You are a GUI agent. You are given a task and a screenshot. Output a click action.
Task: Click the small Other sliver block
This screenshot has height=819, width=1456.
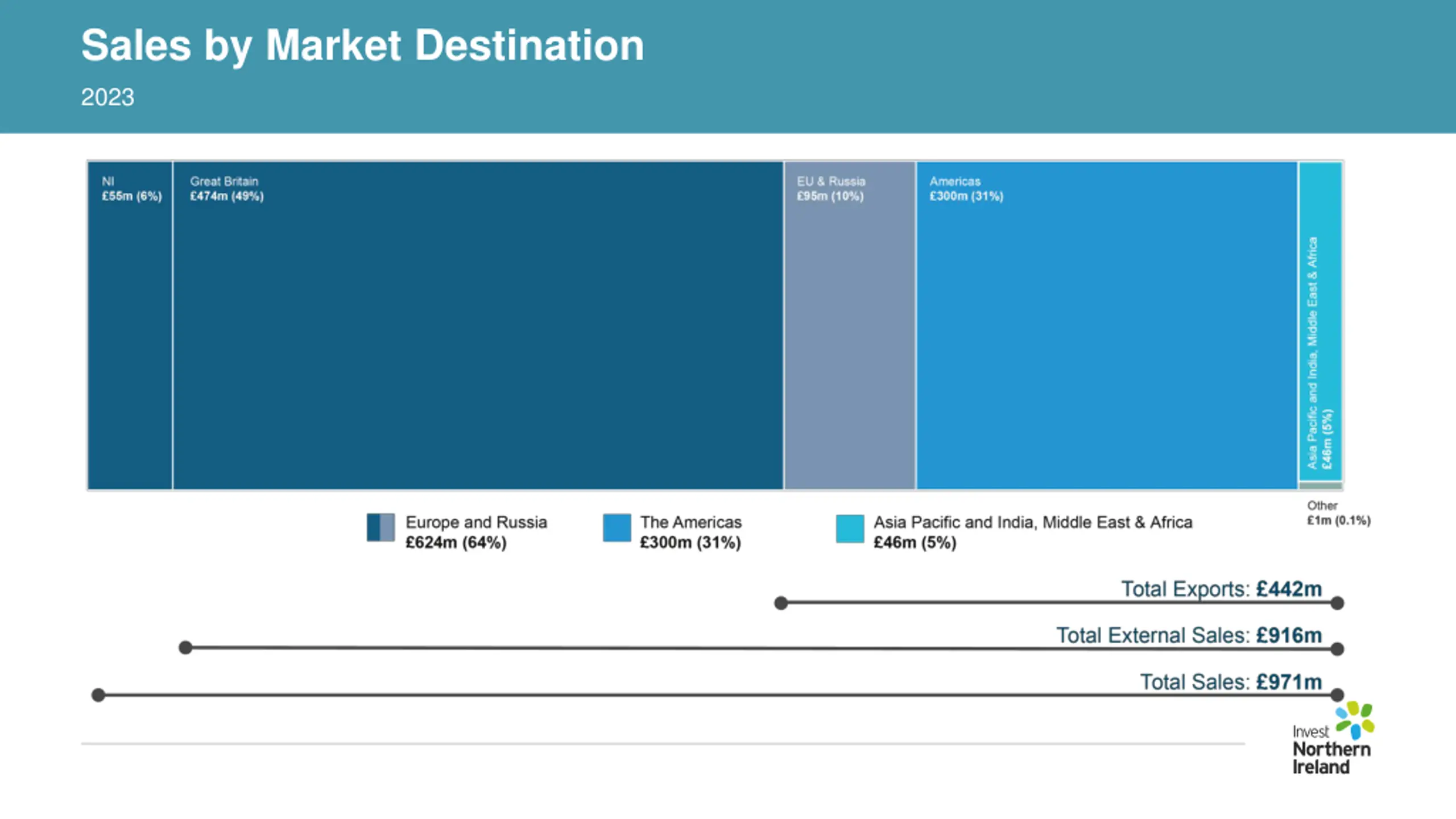pyautogui.click(x=1321, y=486)
